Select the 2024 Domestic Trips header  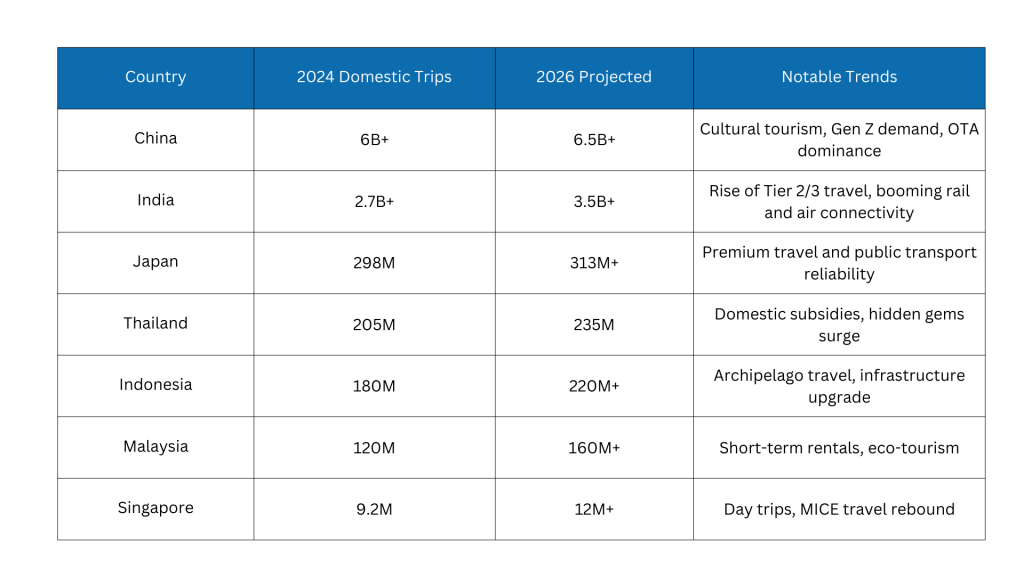coord(374,77)
